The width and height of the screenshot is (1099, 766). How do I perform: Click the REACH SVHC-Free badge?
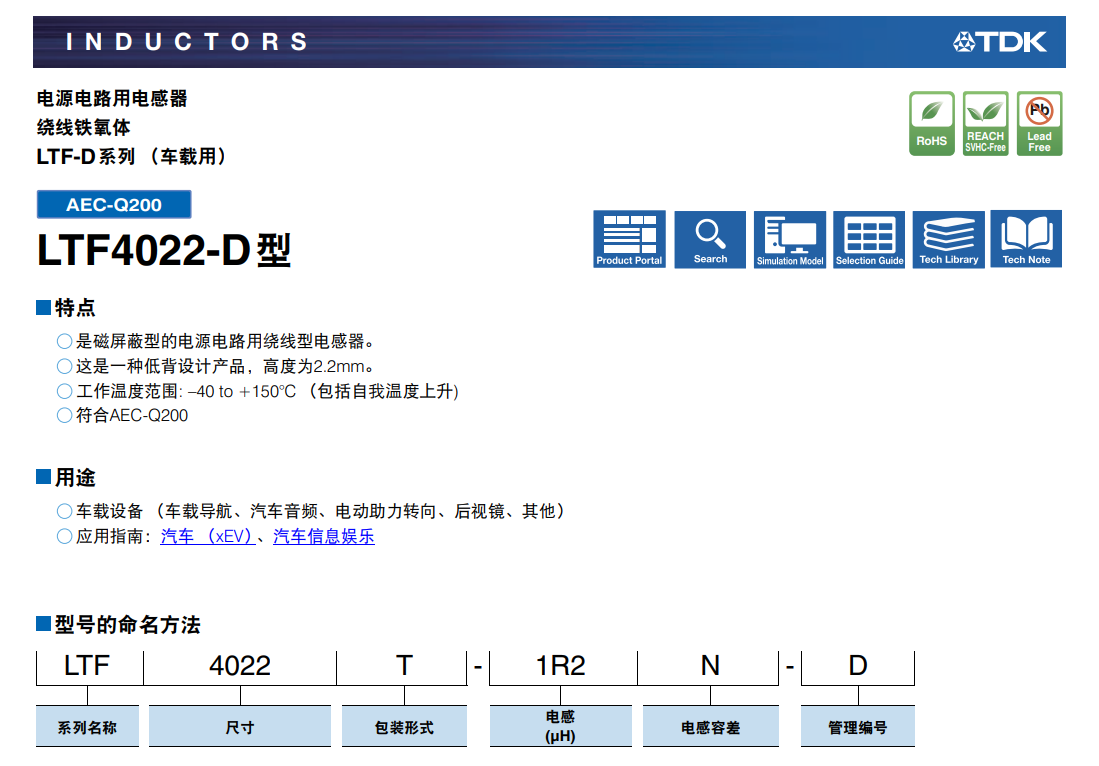pos(985,123)
